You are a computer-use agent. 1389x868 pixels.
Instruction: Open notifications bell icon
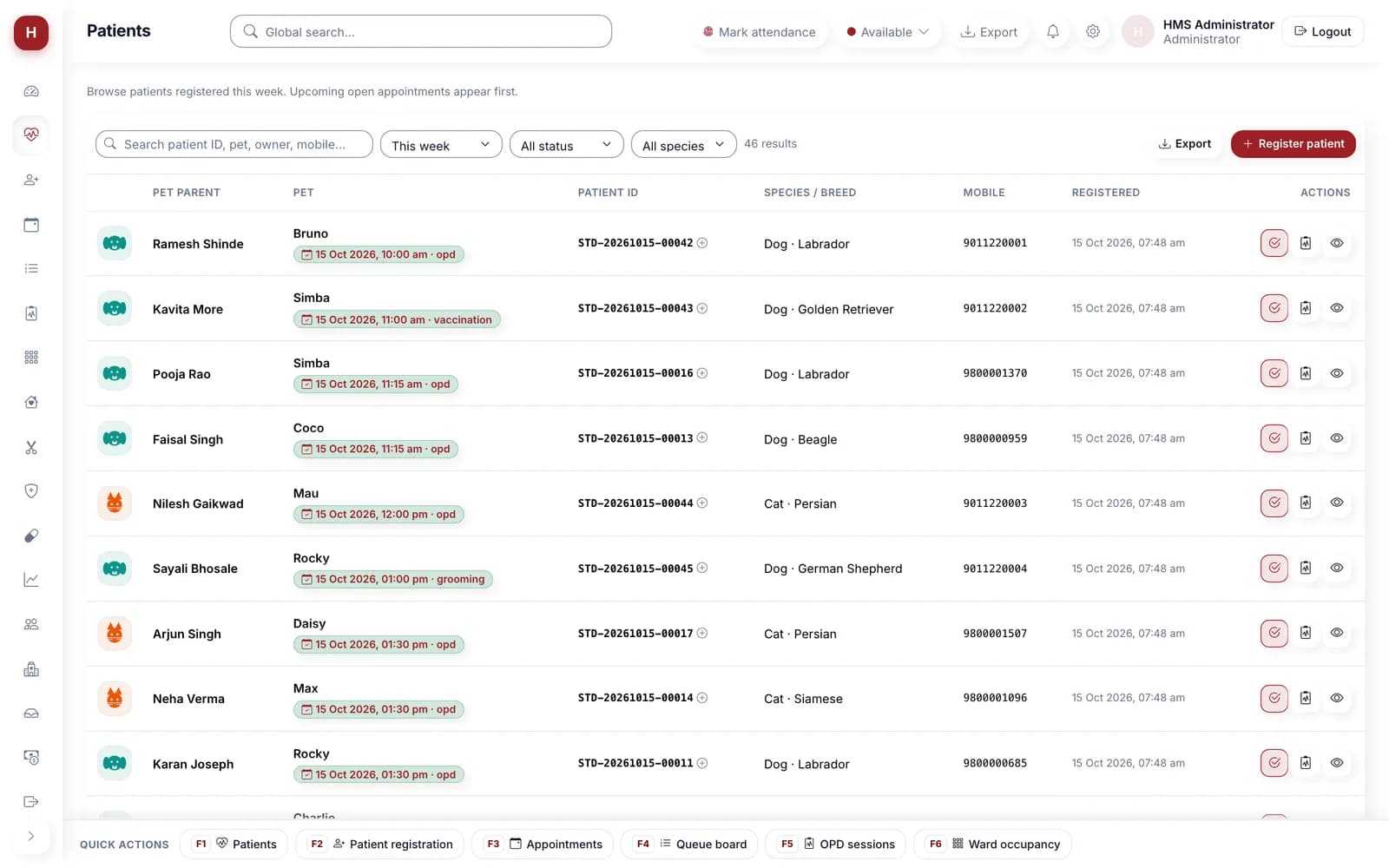click(1052, 32)
